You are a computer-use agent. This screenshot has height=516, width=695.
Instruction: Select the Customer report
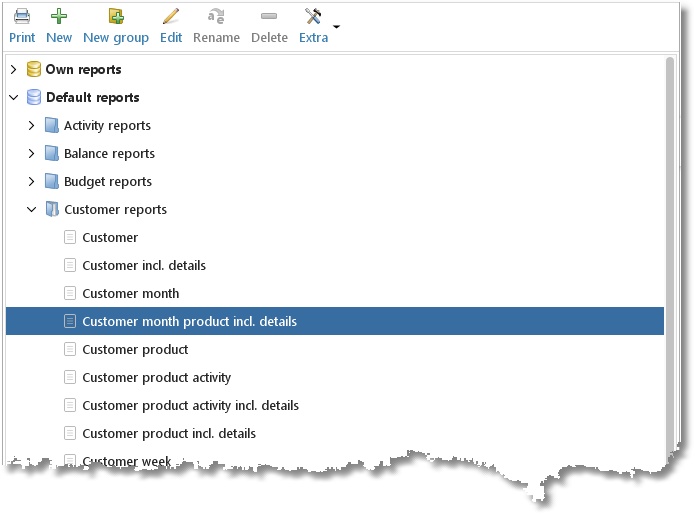coord(110,238)
